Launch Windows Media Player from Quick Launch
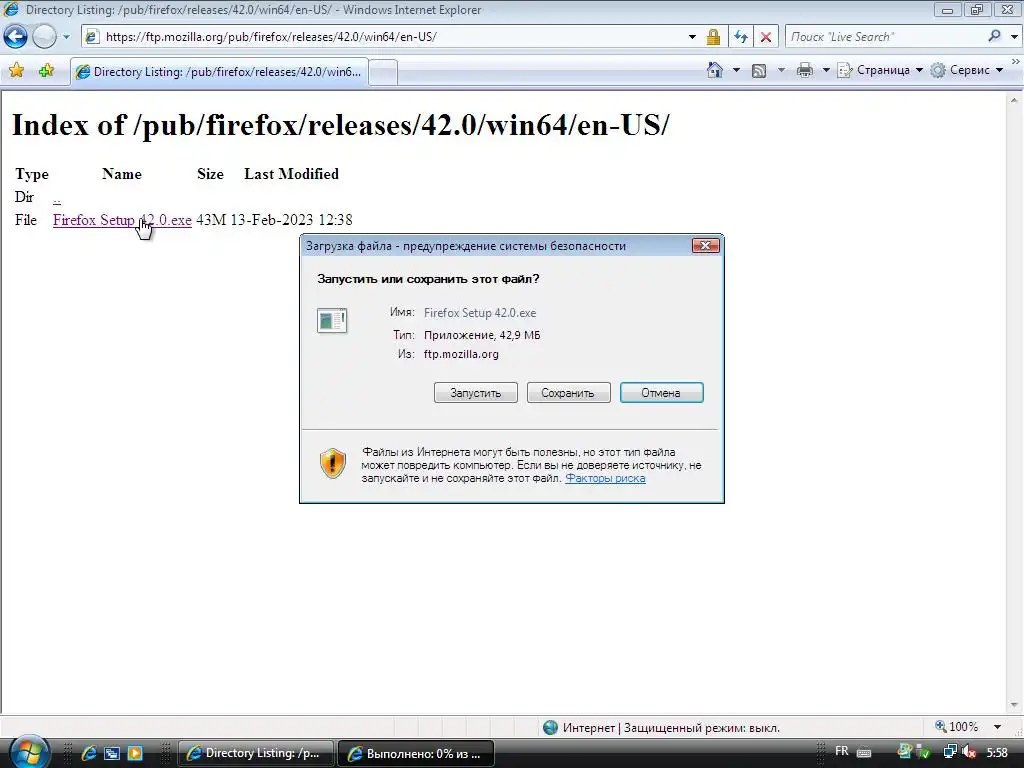The width and height of the screenshot is (1024, 768). [x=135, y=753]
